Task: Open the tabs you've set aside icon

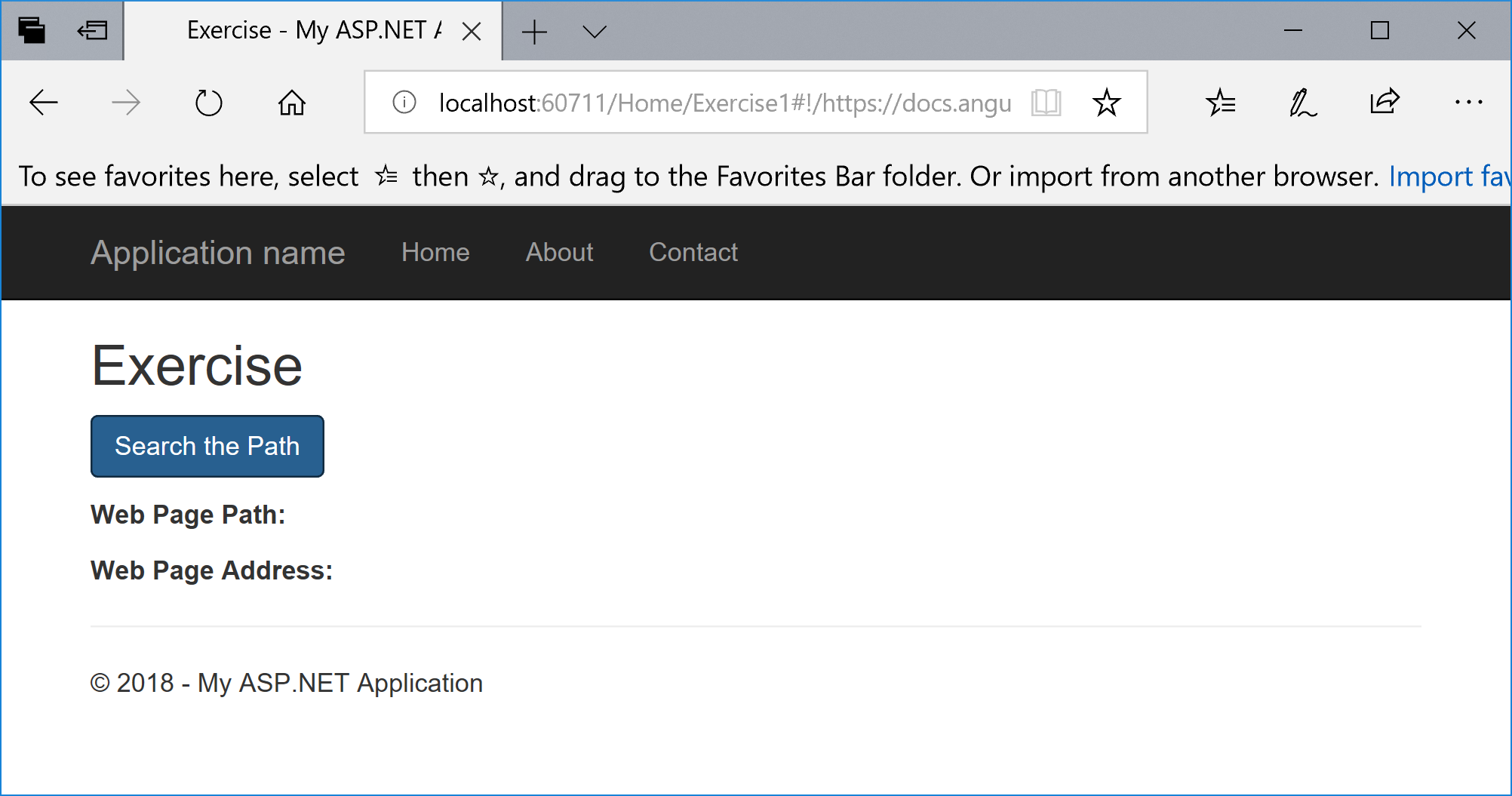Action: [32, 31]
